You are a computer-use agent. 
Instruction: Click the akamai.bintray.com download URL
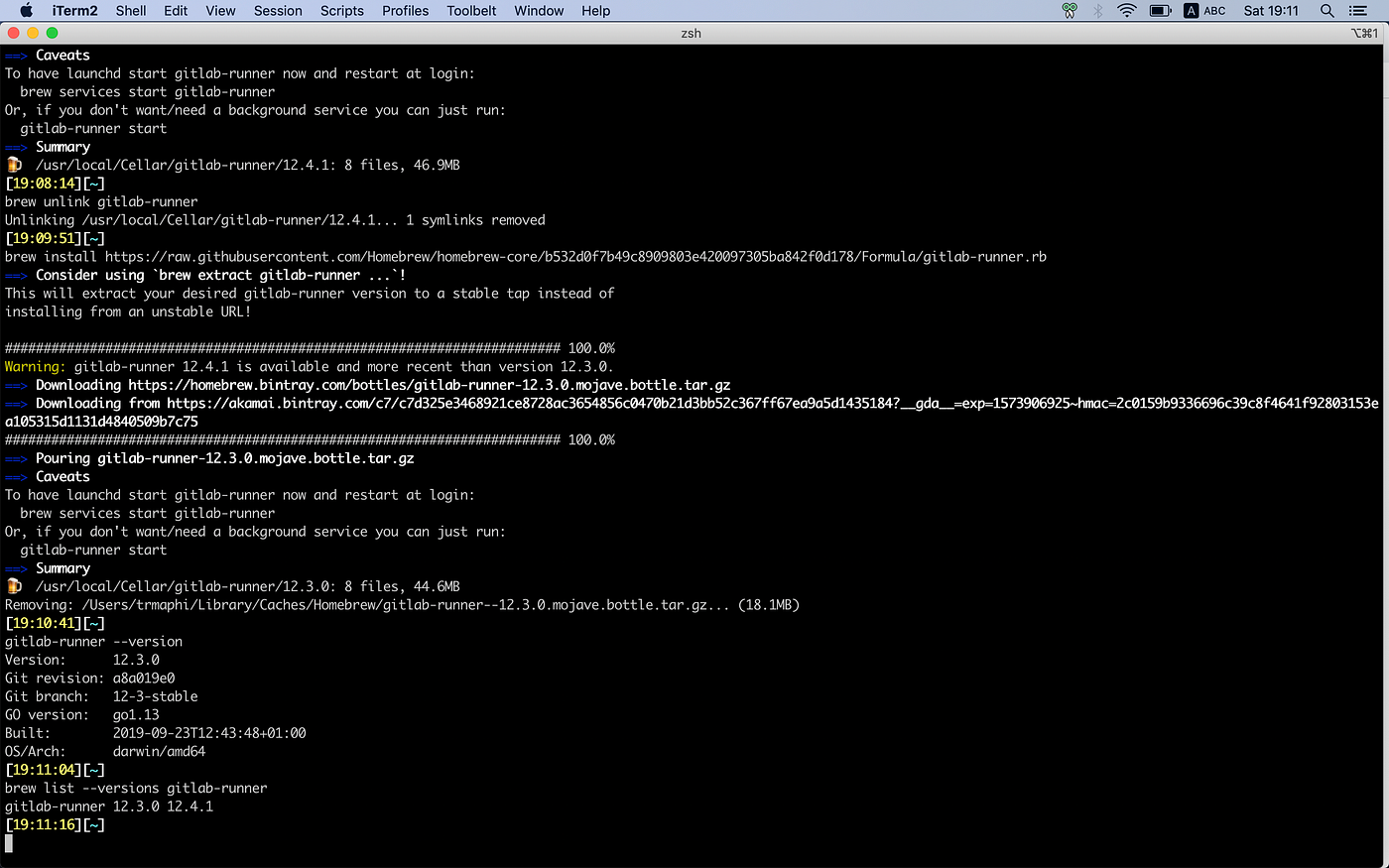[x=693, y=412]
